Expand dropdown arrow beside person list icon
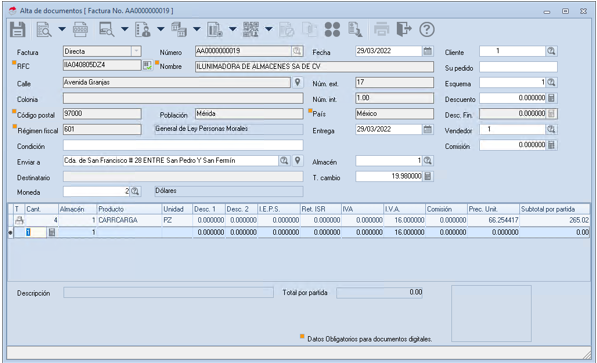 click(x=160, y=29)
